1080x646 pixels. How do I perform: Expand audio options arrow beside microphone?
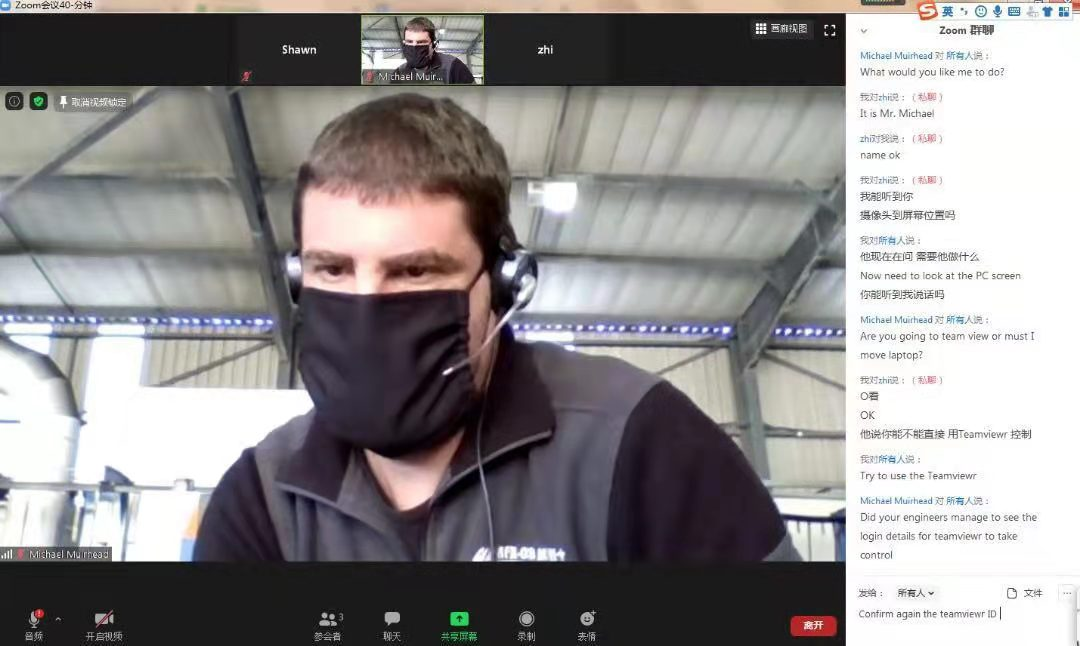click(58, 619)
